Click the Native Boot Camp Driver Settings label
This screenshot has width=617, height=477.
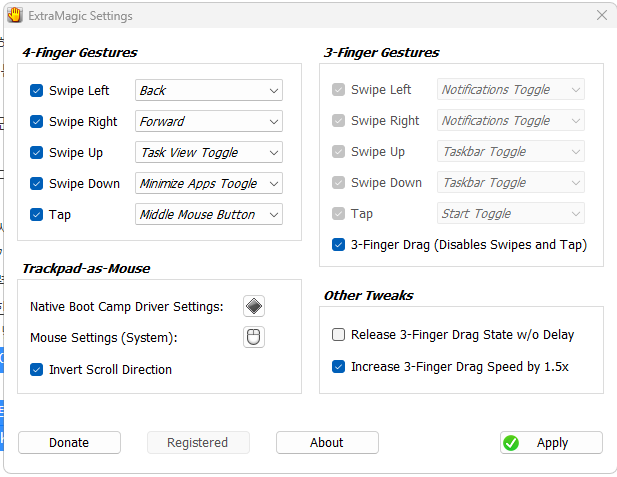click(x=127, y=307)
